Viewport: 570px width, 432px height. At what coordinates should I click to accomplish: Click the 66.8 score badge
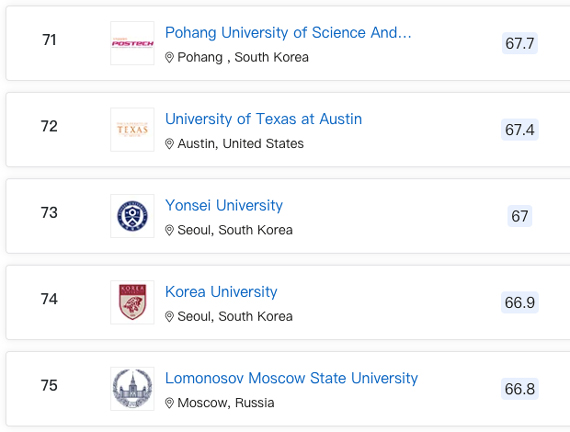(x=520, y=389)
